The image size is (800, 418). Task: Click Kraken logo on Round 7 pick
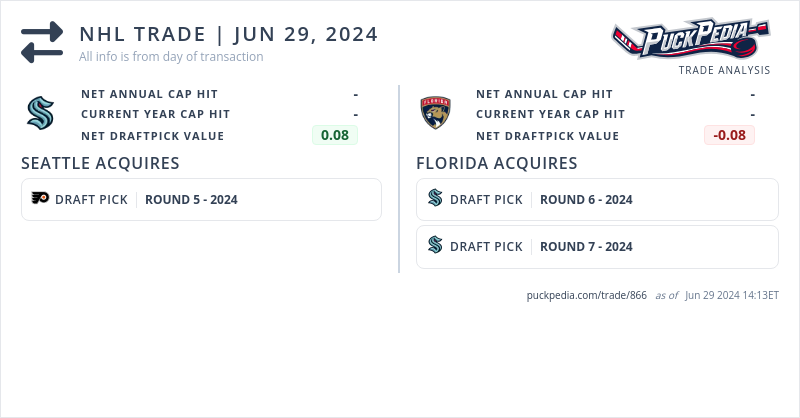click(x=435, y=246)
